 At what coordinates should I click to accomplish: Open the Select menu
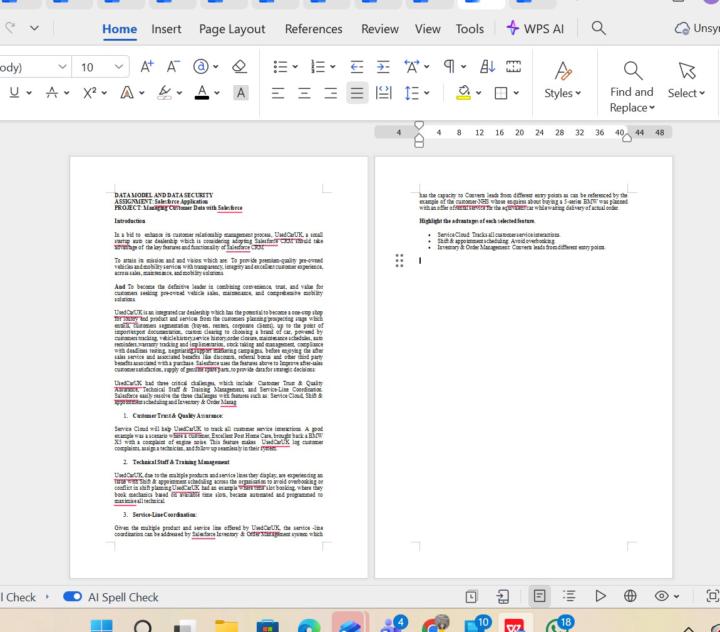686,80
